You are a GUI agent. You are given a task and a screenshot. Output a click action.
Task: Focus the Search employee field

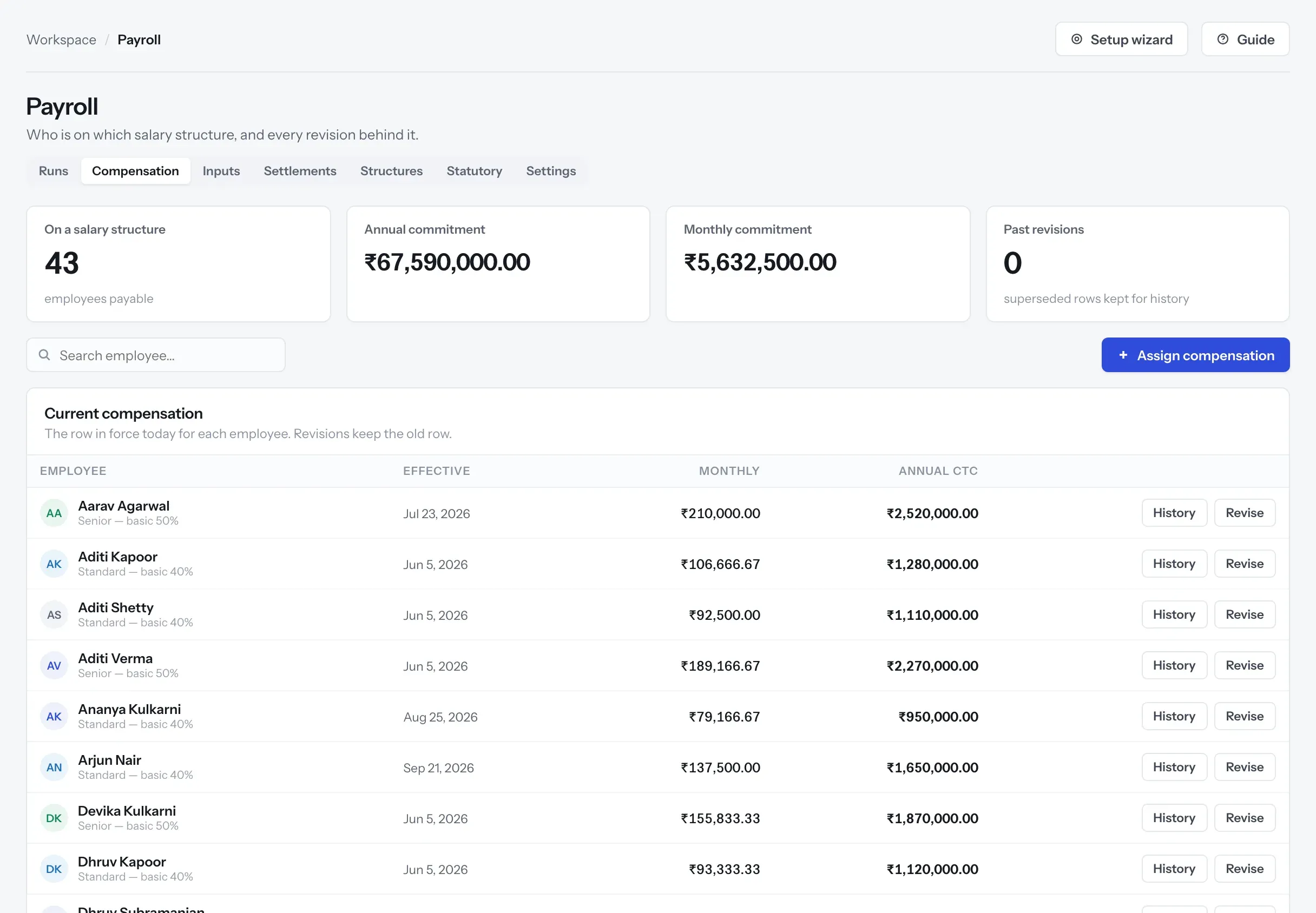[x=156, y=355]
